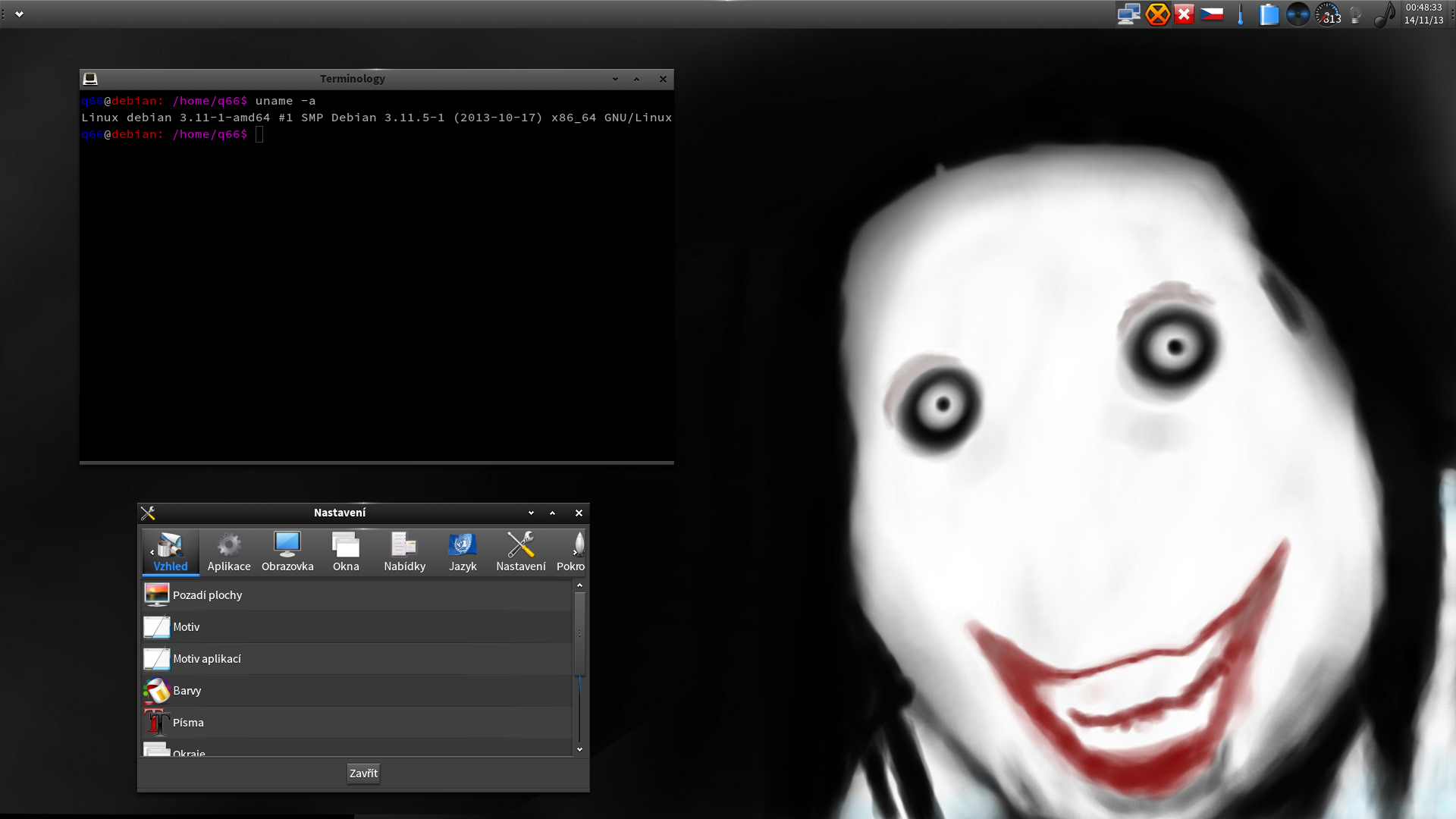
Task: Click the round blue dial gadget
Action: pos(1298,14)
